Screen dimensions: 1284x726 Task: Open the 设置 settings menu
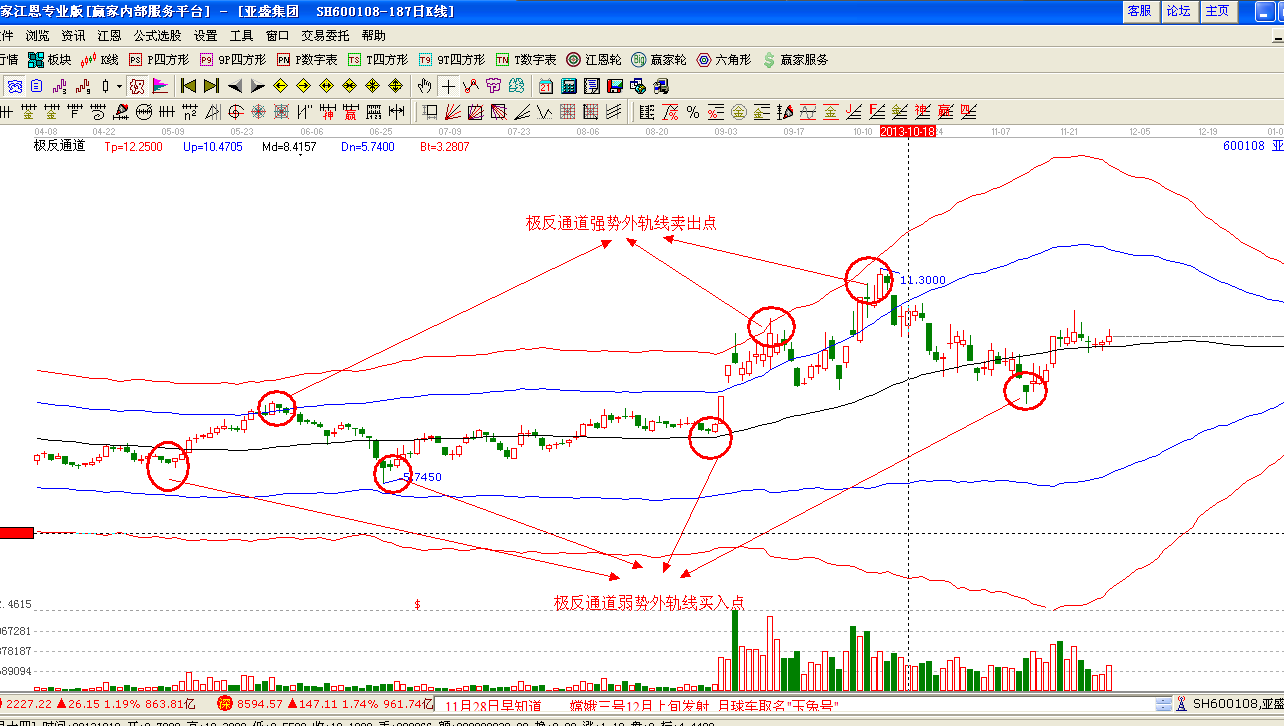205,35
